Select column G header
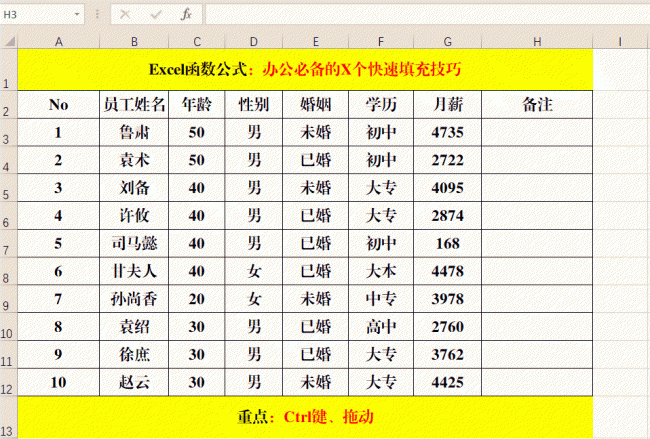650x439 pixels. (x=448, y=41)
